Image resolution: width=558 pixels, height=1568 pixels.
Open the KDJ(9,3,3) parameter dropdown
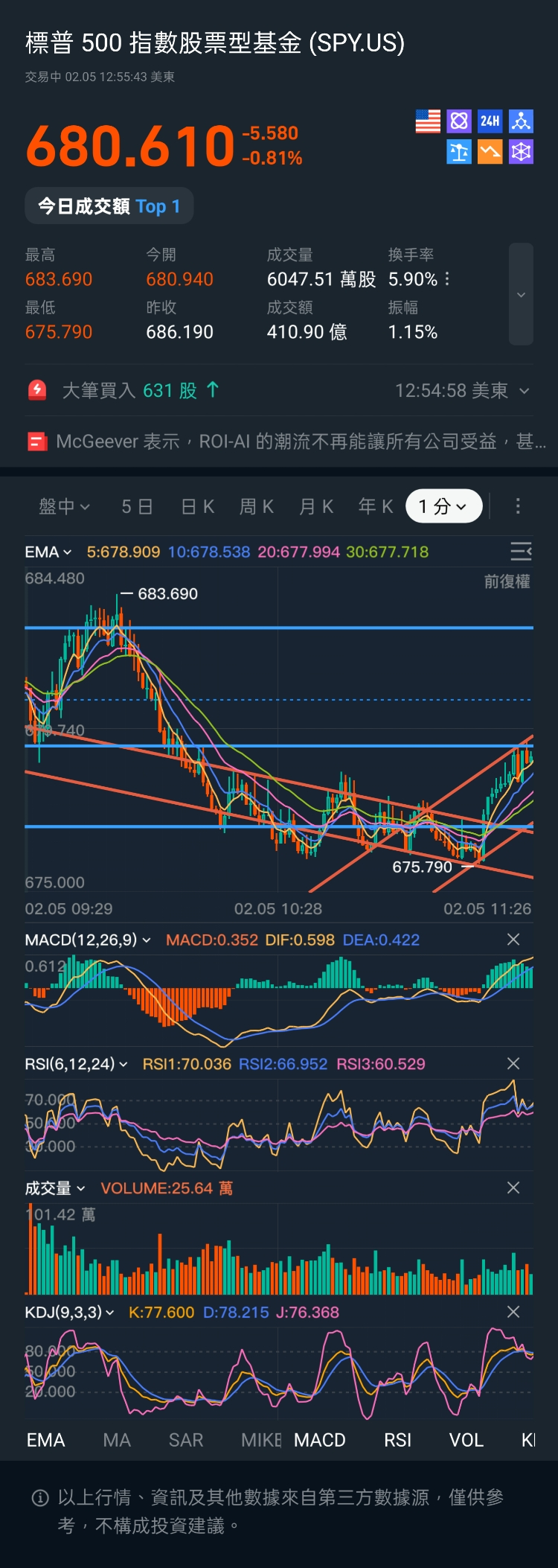(70, 1313)
